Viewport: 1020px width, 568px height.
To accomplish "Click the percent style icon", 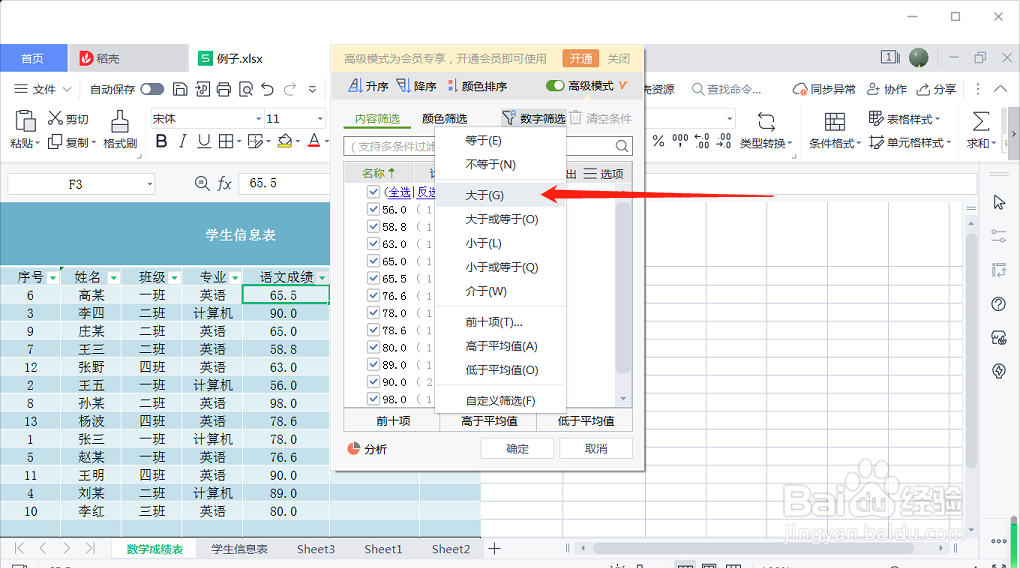I will [x=658, y=141].
